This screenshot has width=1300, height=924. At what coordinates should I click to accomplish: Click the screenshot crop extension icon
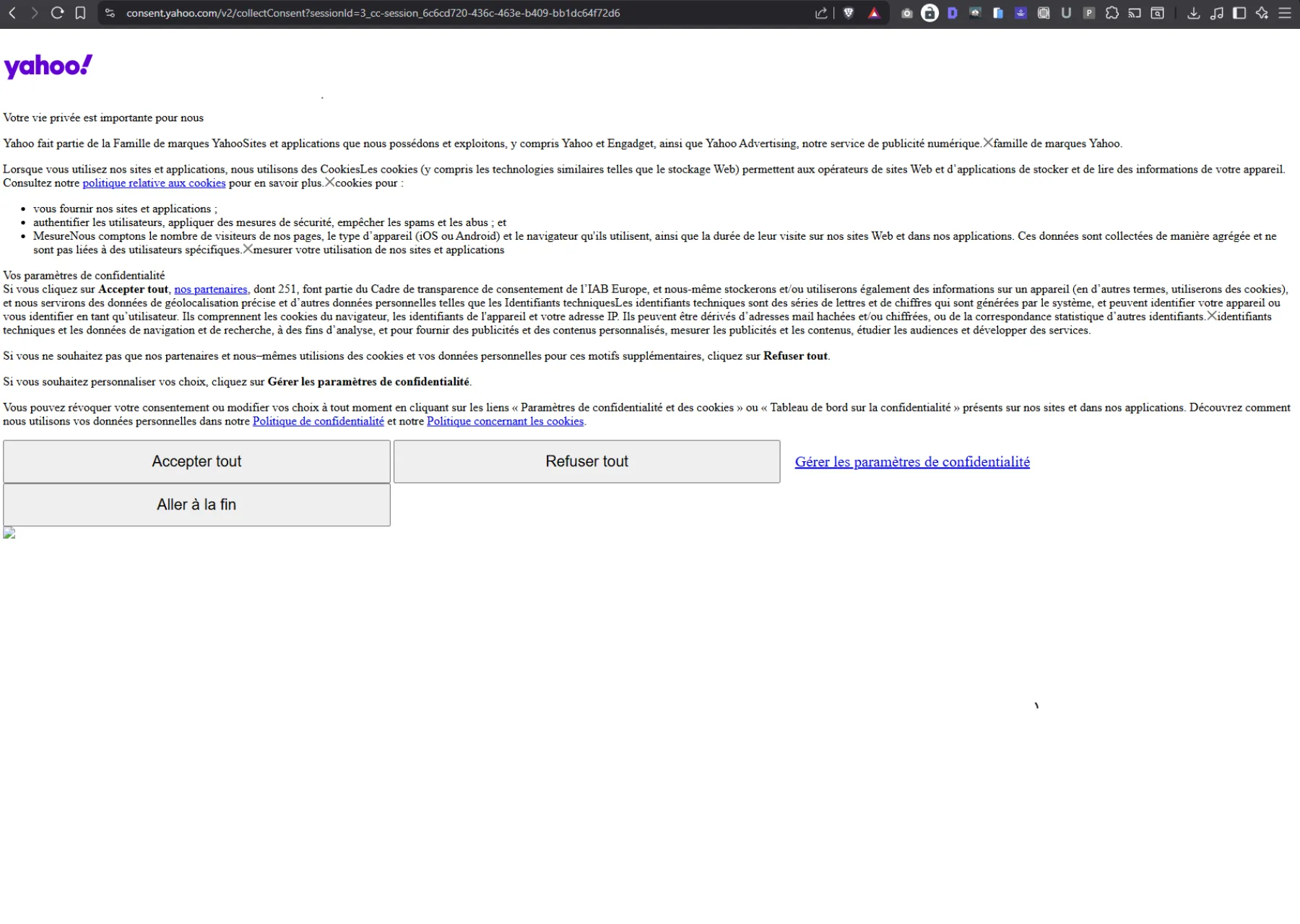pos(1044,13)
